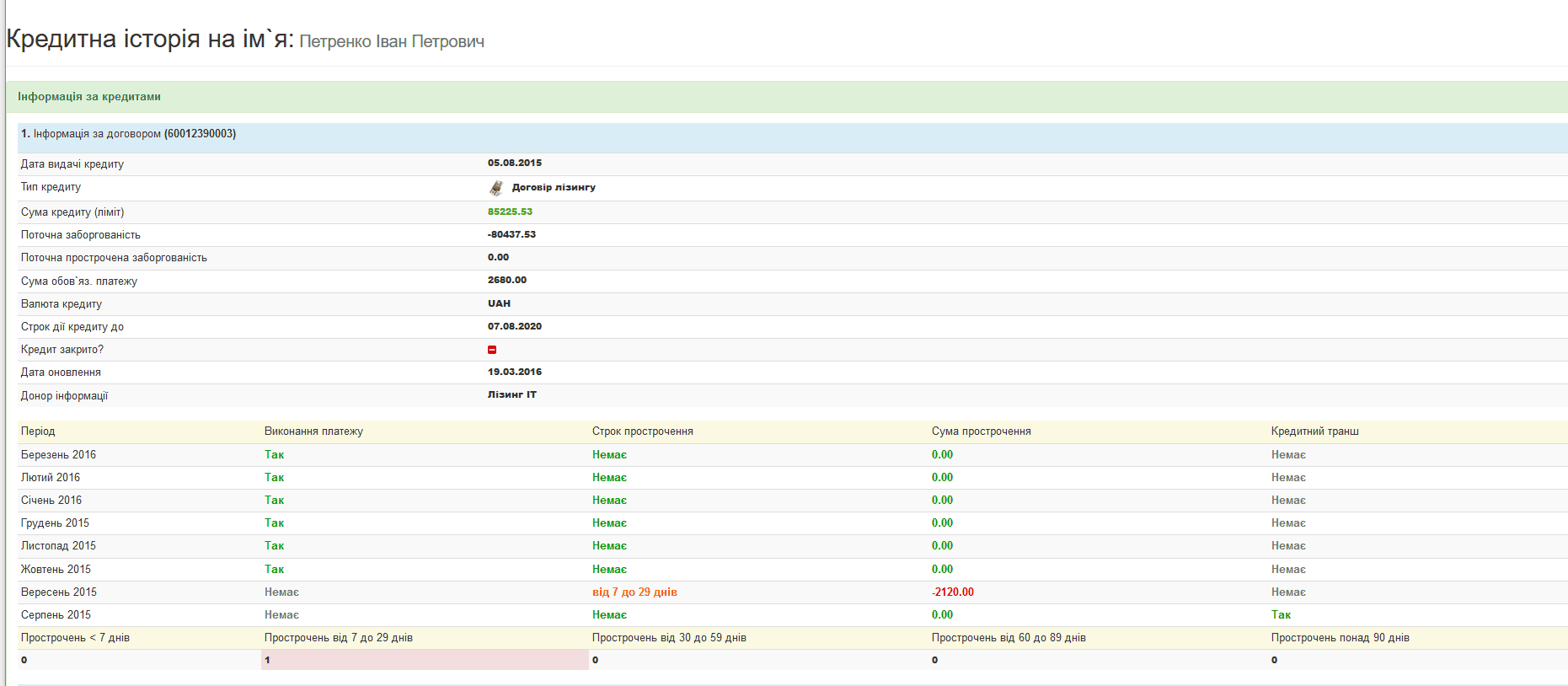Select the current debt value -80437.53
Screen dimensions: 1568x686
click(511, 234)
